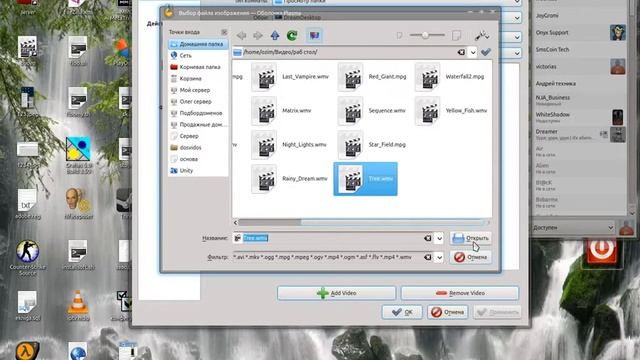
Task: Select the Night_Lights.wmv video file
Action: click(289, 144)
